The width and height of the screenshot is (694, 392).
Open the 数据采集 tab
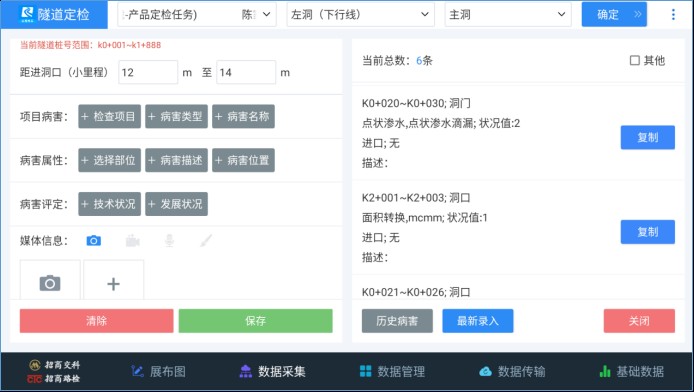pos(272,371)
